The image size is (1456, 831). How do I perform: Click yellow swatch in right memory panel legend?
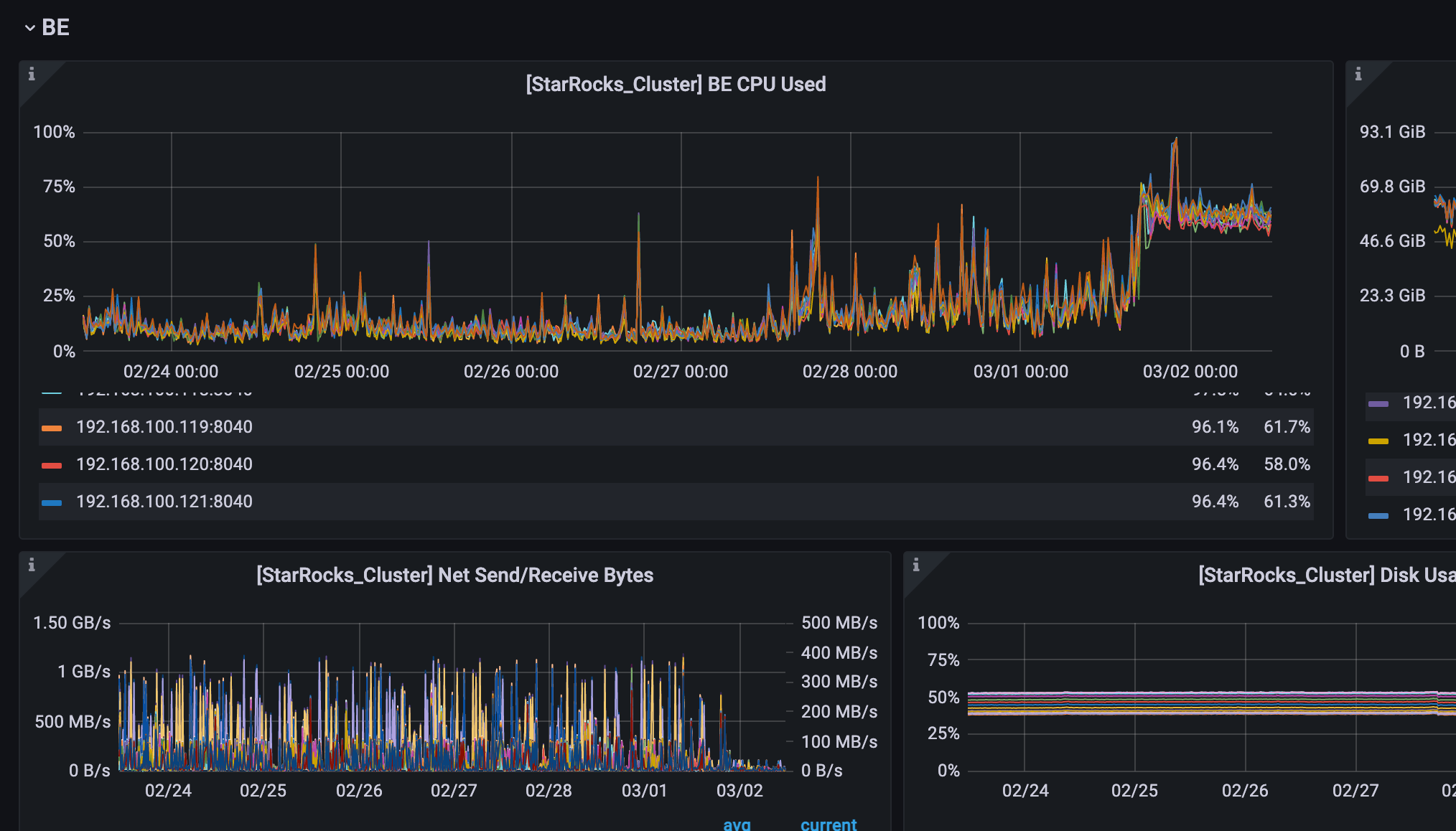point(1378,441)
